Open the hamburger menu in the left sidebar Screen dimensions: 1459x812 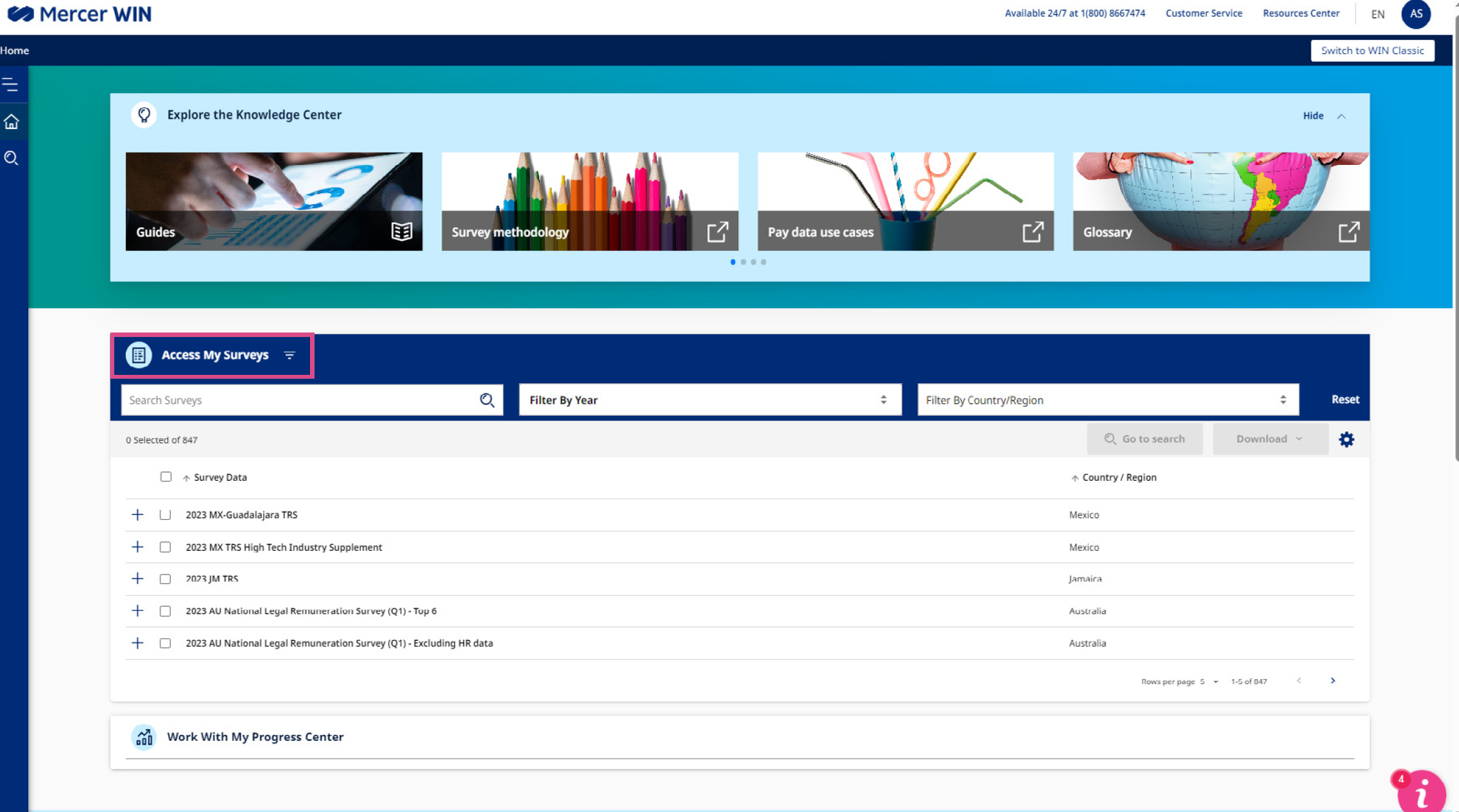pos(12,83)
